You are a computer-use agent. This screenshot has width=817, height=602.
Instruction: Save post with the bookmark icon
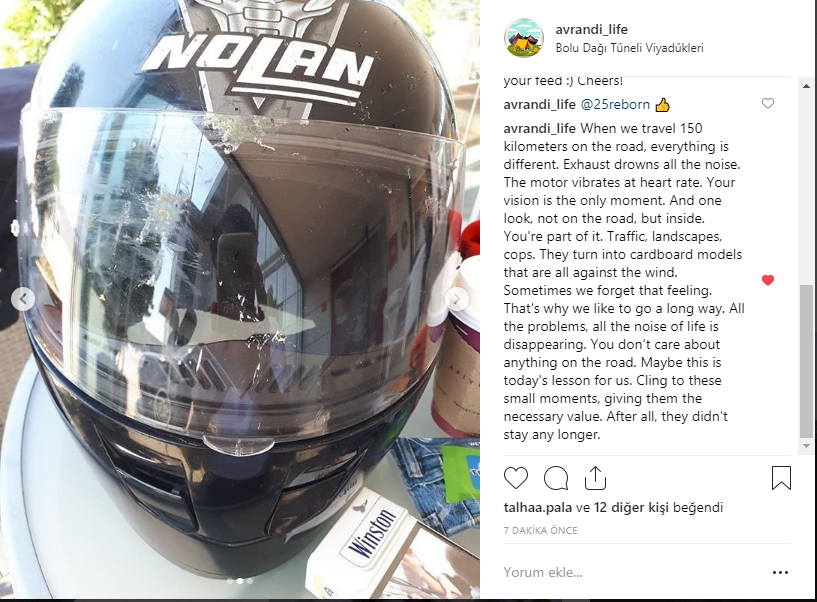tap(781, 478)
